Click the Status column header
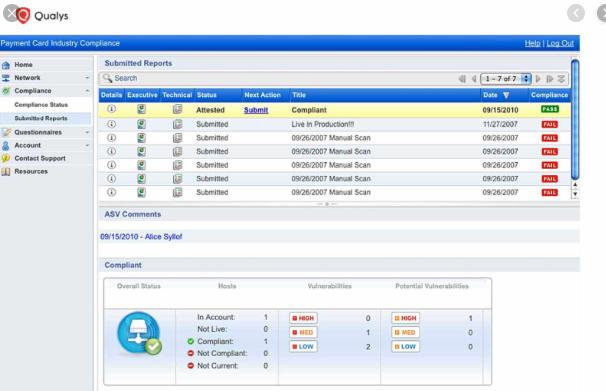The width and height of the screenshot is (606, 391). coord(207,95)
